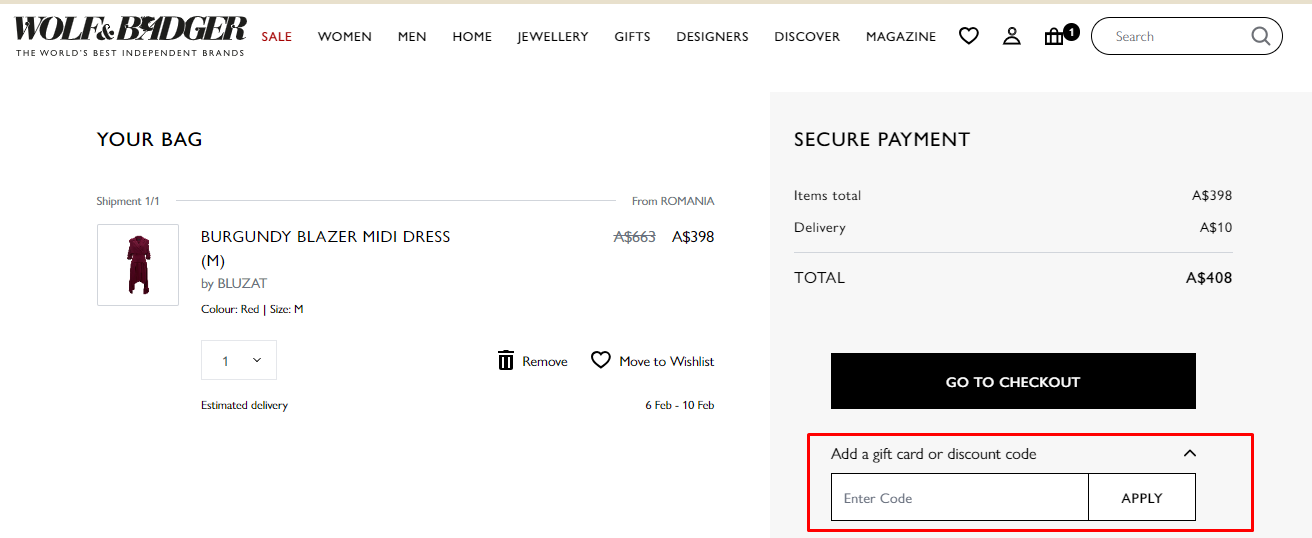Focus the Enter Code input field
The height and width of the screenshot is (538, 1312).
(x=959, y=498)
